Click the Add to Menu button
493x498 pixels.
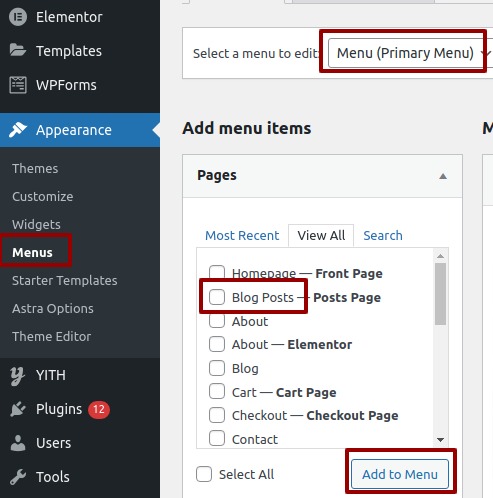[x=400, y=474]
